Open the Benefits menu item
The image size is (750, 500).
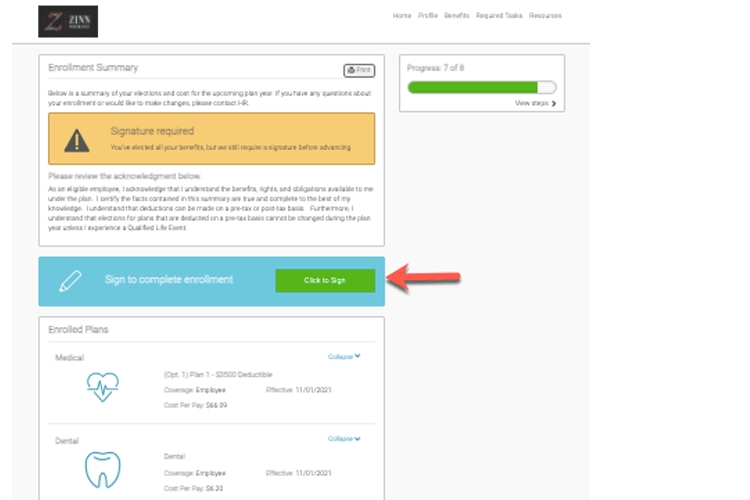pyautogui.click(x=457, y=16)
